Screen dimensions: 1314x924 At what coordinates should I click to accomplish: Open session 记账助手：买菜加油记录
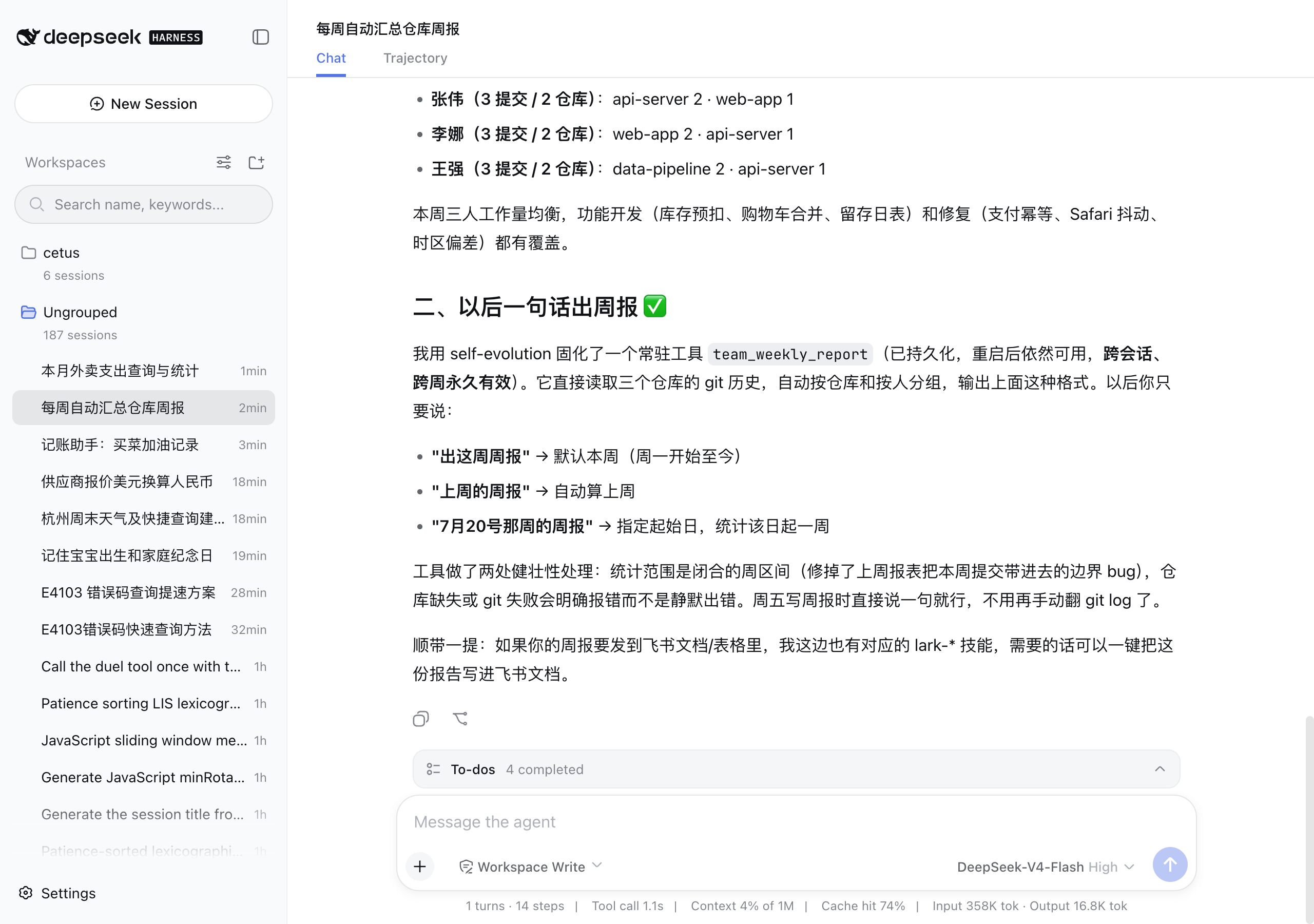(x=143, y=445)
